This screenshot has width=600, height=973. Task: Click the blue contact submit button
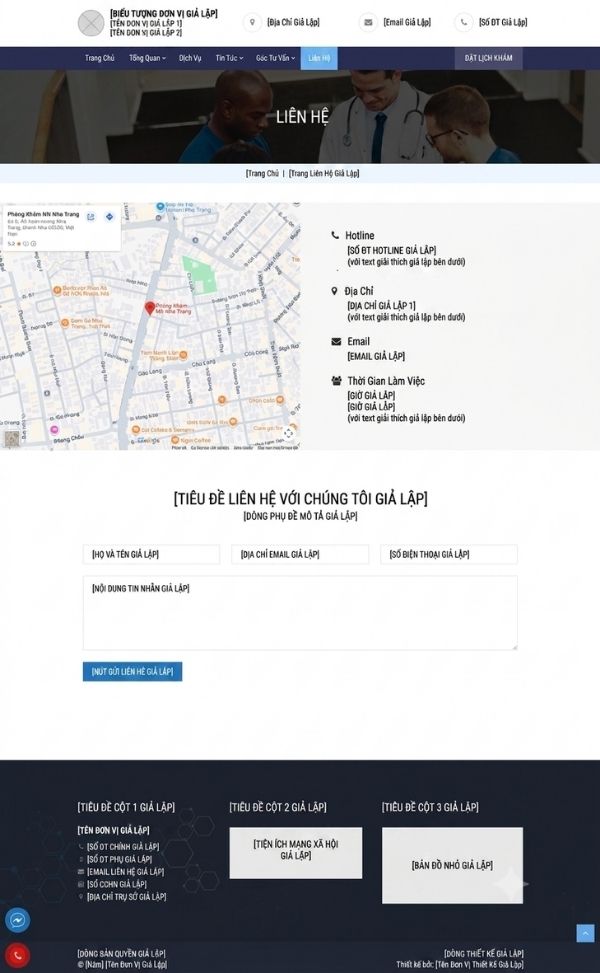pos(132,671)
